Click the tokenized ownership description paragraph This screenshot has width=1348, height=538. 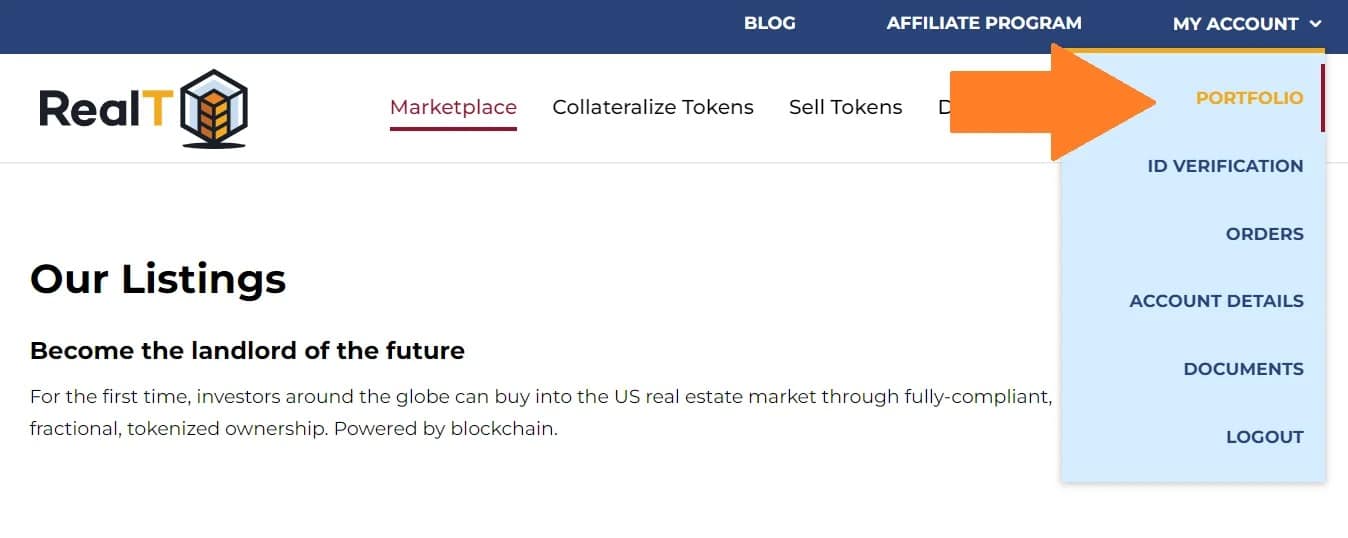coord(541,413)
